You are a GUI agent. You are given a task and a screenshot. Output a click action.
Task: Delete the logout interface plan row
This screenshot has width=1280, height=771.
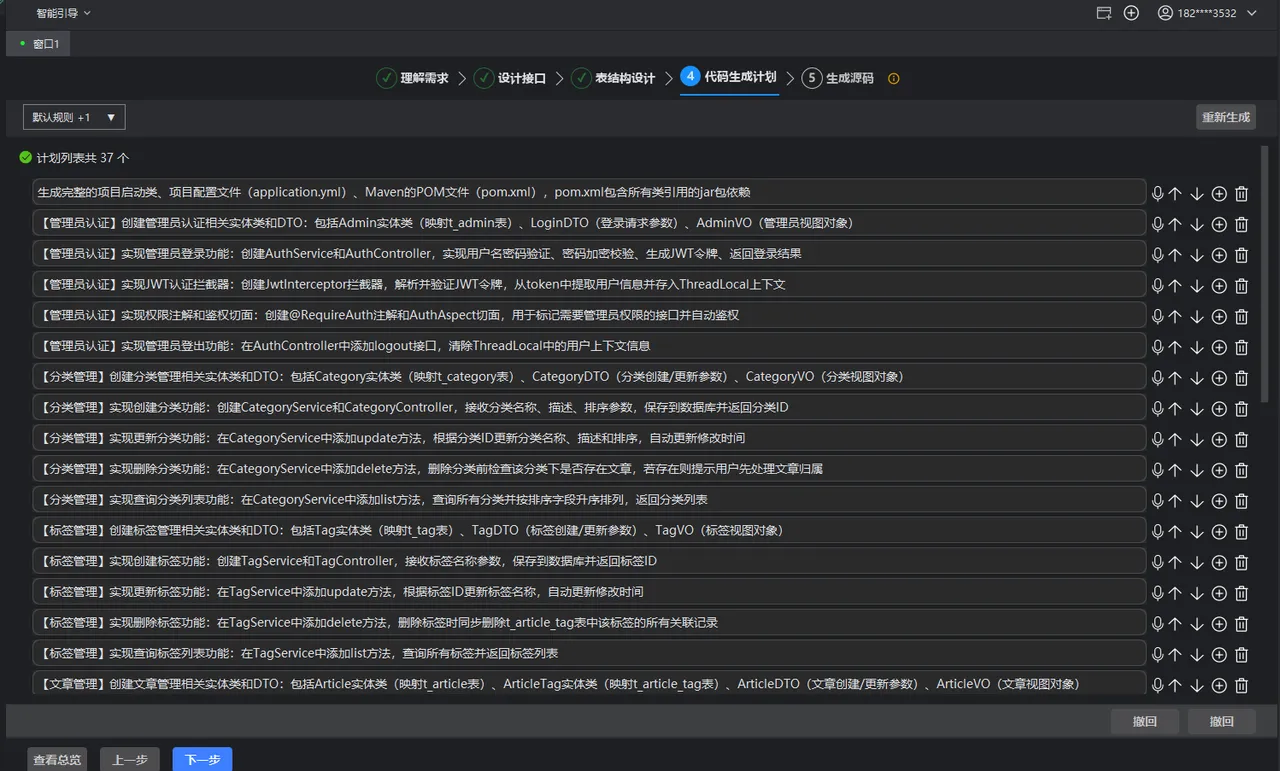click(1241, 348)
